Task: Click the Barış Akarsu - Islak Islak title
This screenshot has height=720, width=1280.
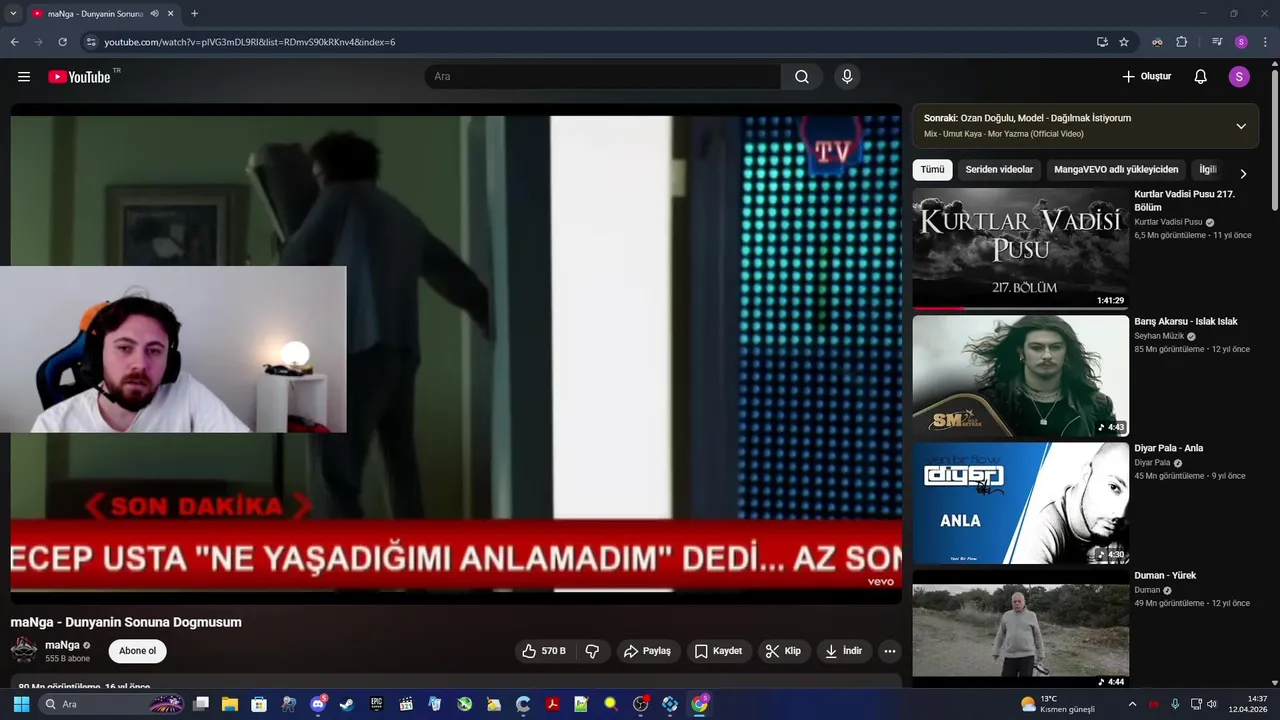Action: pos(1185,321)
